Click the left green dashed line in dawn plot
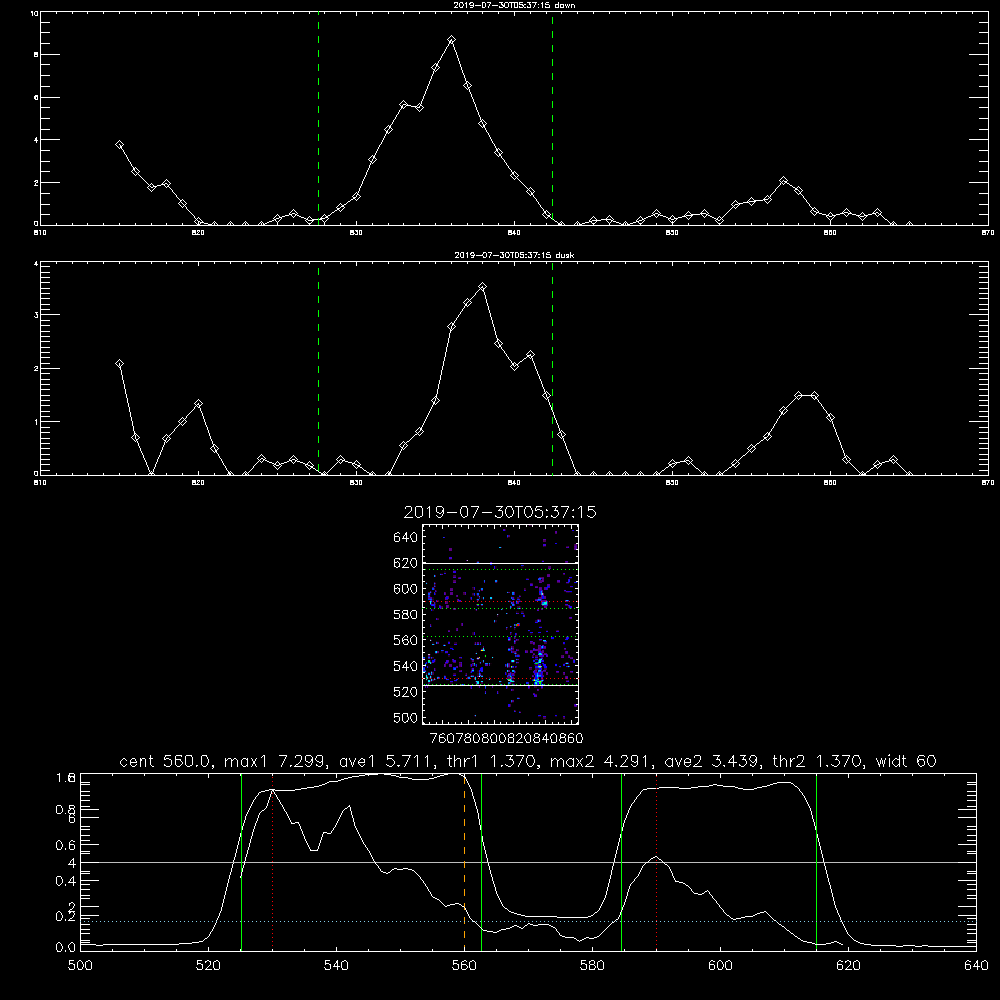Image resolution: width=1000 pixels, height=1000 pixels. [x=318, y=118]
